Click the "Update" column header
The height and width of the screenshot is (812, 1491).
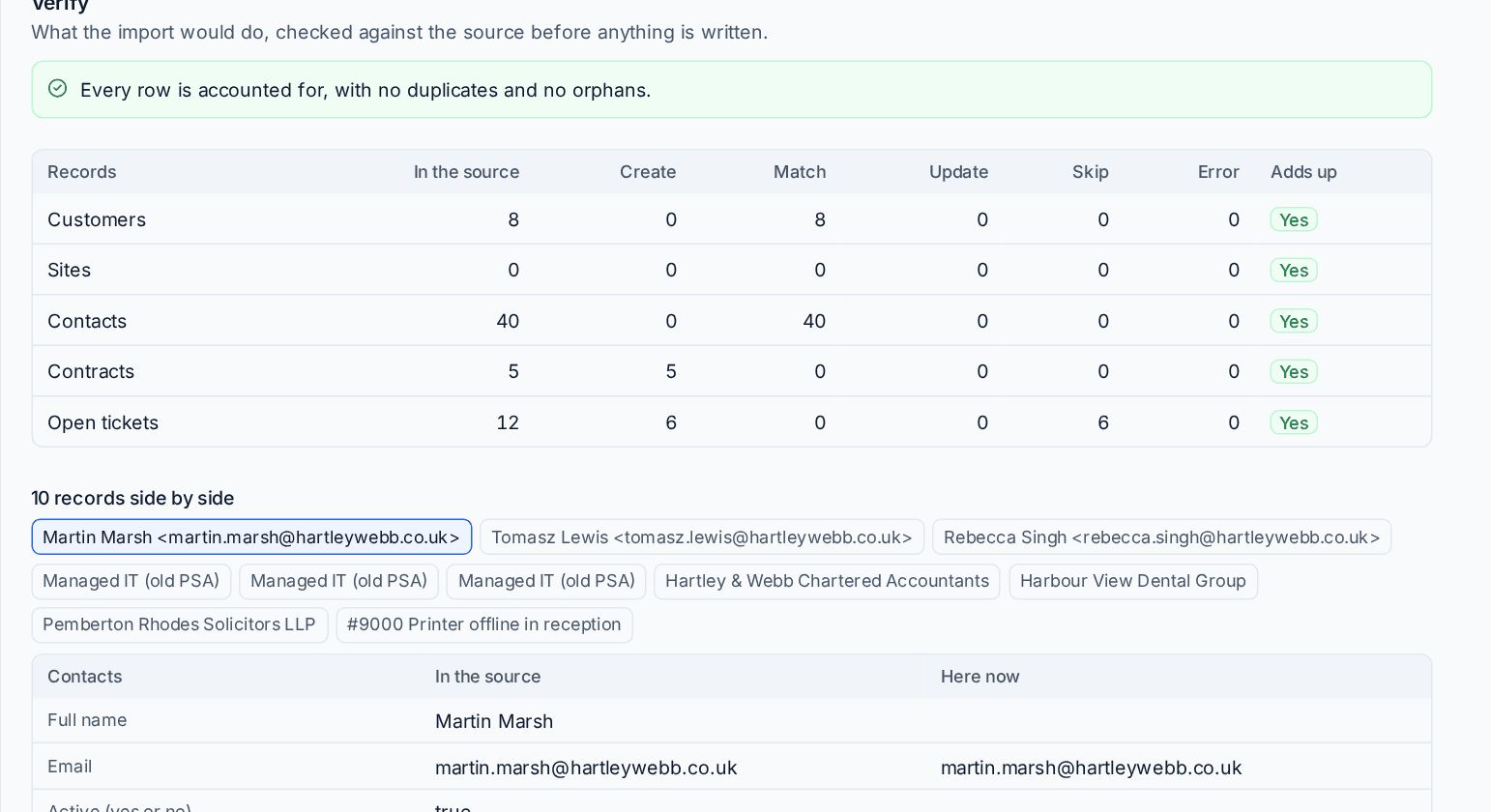[x=958, y=172]
